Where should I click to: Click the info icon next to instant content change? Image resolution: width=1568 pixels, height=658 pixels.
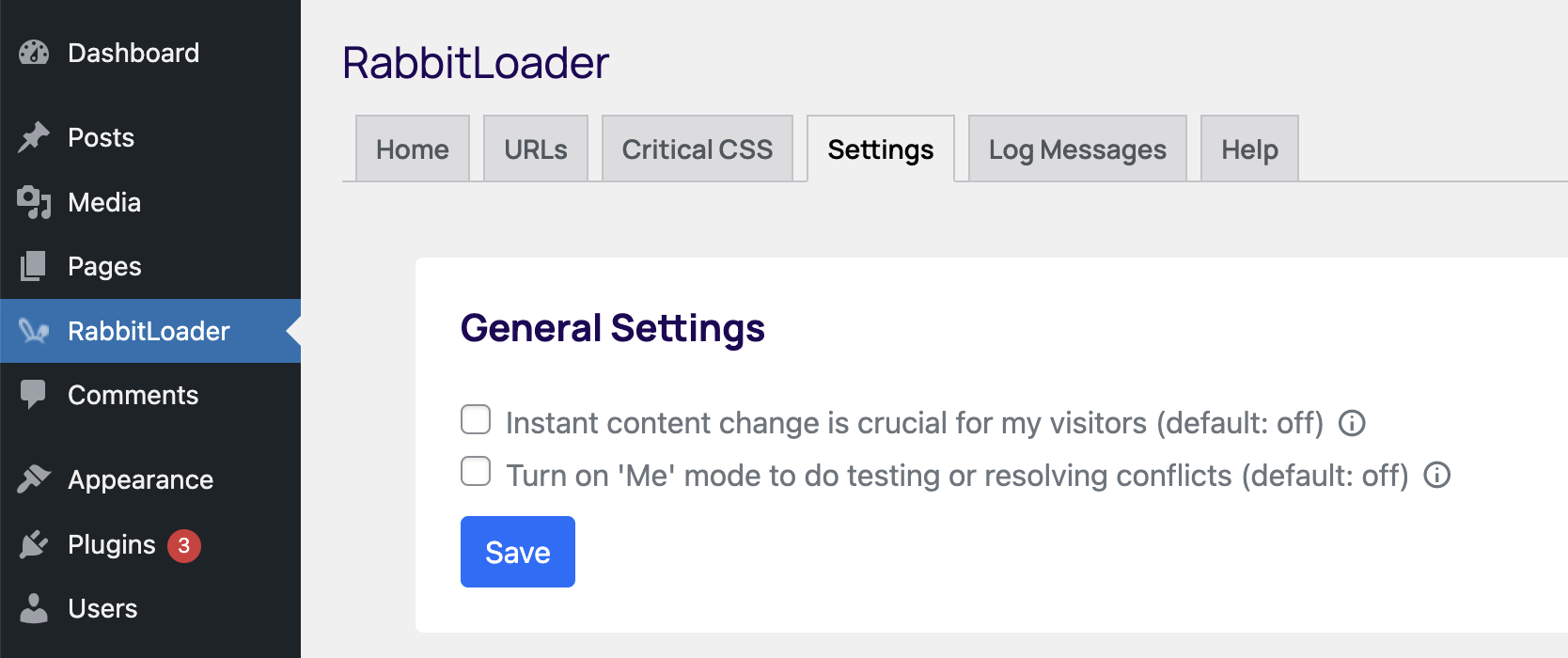tap(1352, 423)
